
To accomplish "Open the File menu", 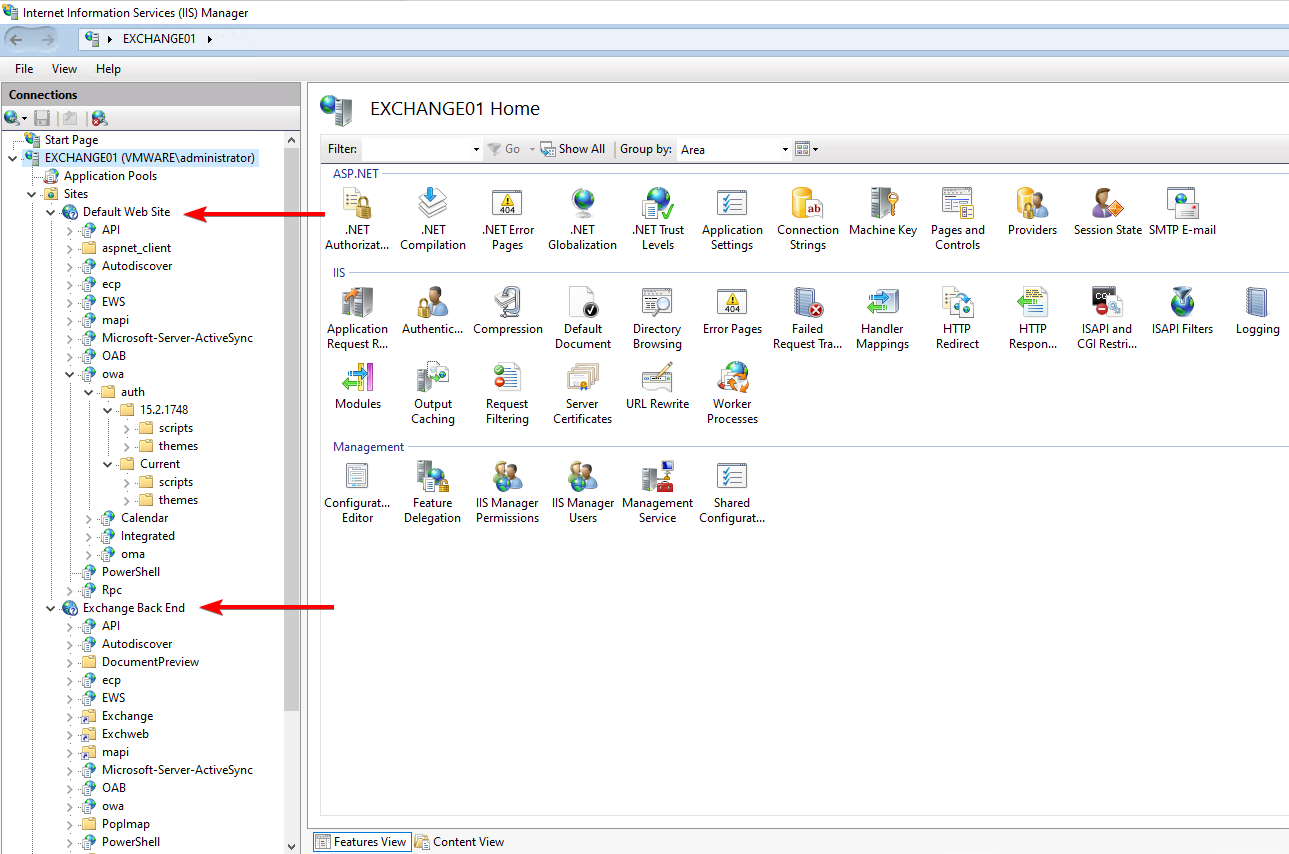I will (24, 69).
